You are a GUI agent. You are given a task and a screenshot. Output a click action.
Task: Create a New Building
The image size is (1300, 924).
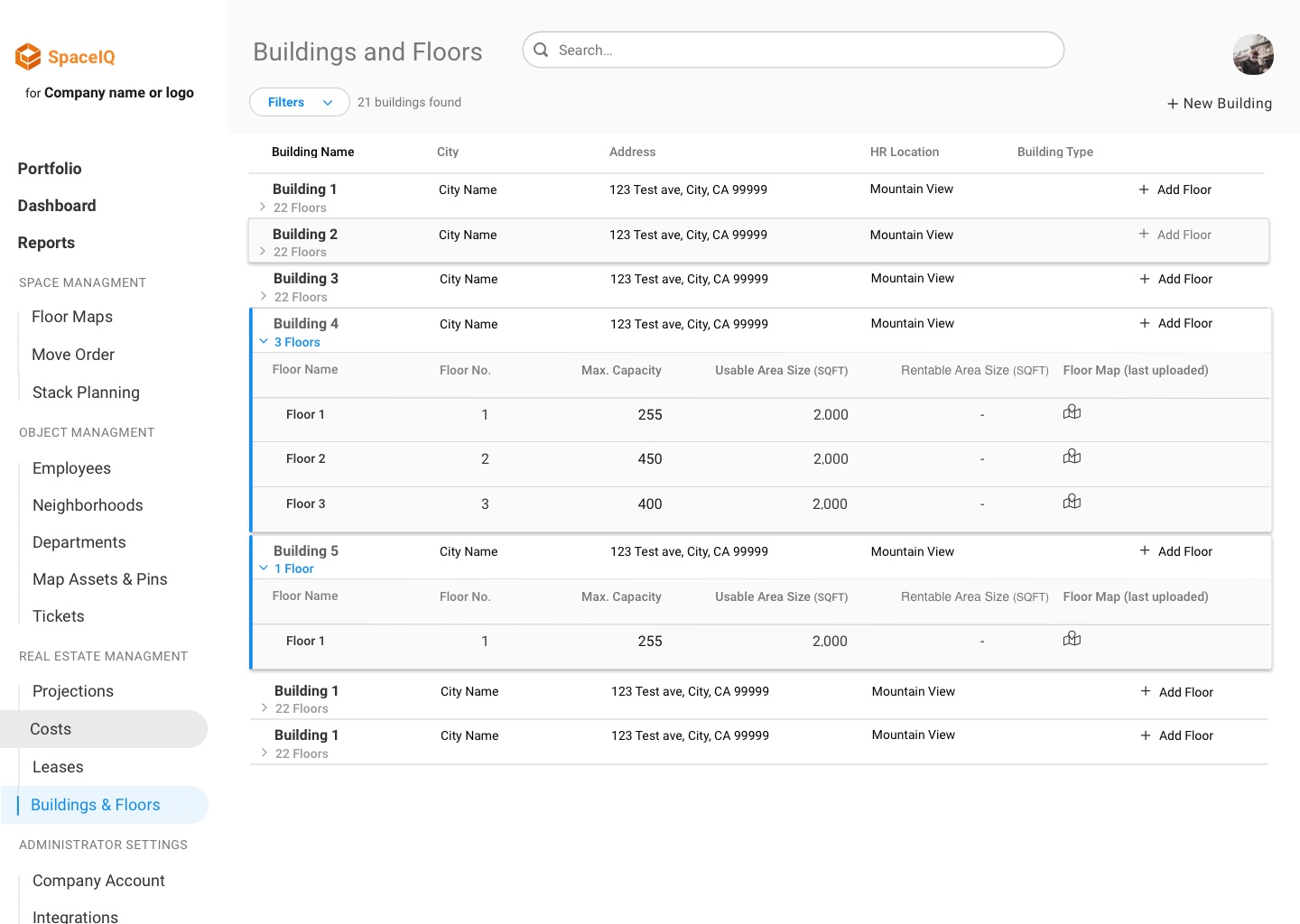tap(1220, 104)
